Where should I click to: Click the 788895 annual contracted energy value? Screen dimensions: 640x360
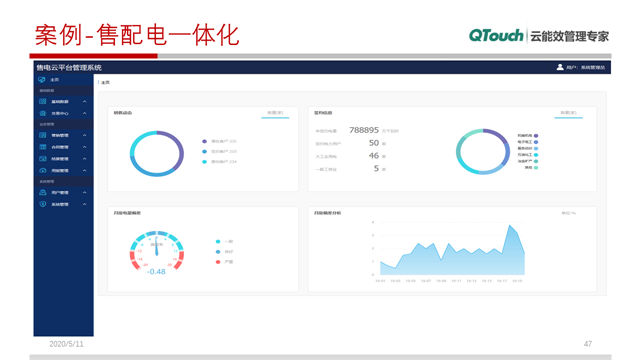pyautogui.click(x=364, y=130)
